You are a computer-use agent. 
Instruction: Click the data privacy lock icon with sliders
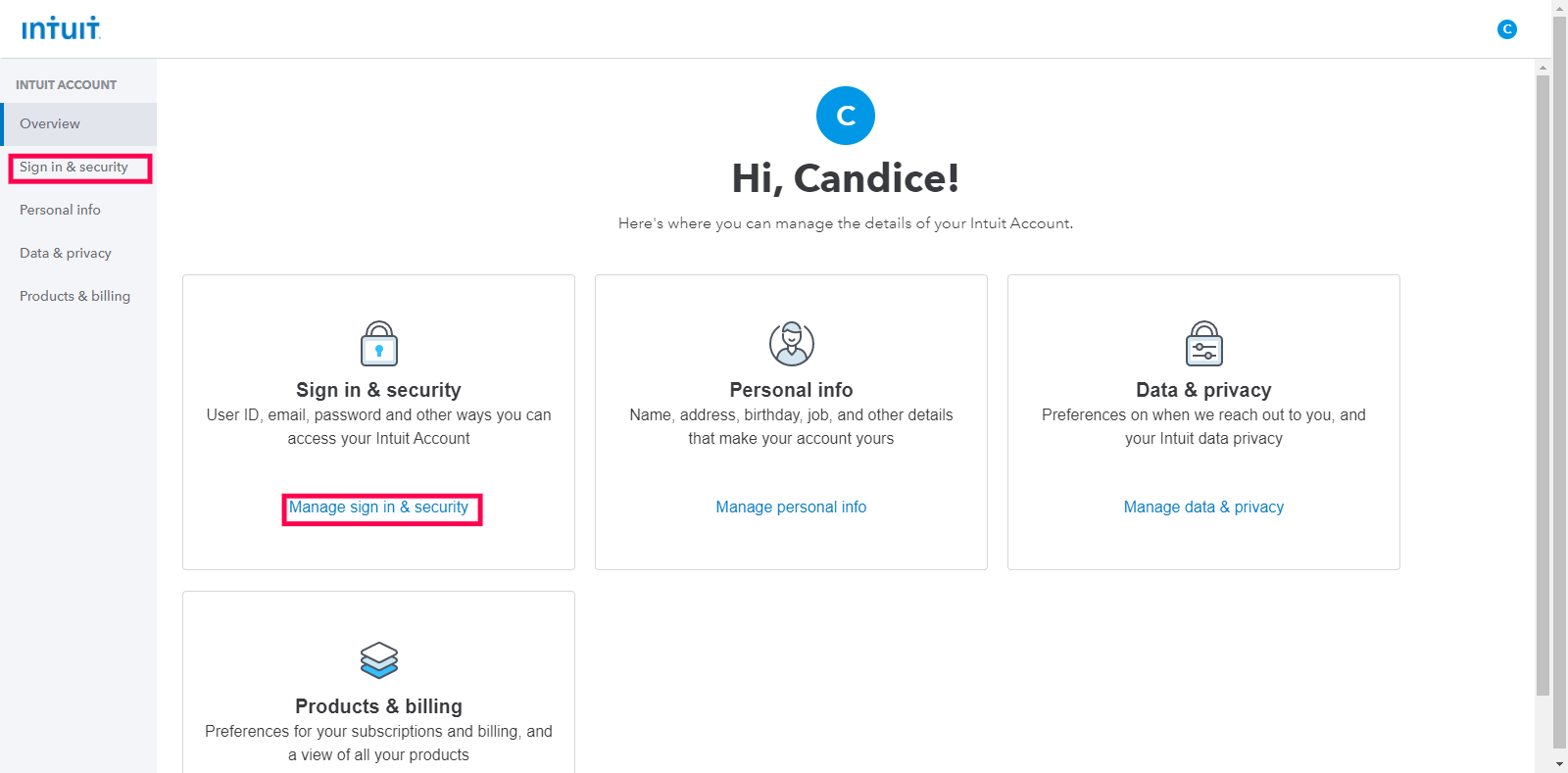pyautogui.click(x=1204, y=343)
